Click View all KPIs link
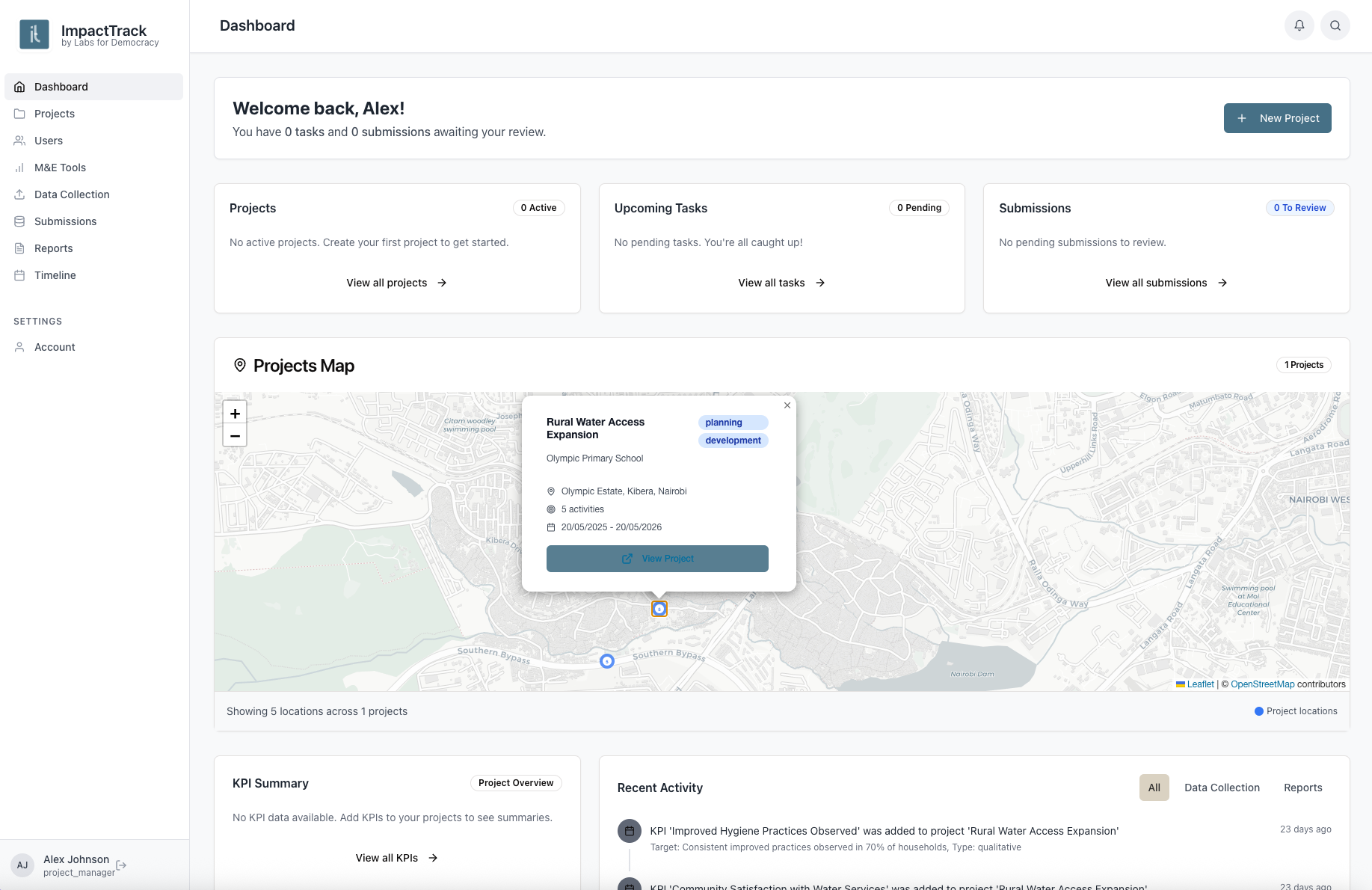The height and width of the screenshot is (890, 1372). tap(397, 858)
